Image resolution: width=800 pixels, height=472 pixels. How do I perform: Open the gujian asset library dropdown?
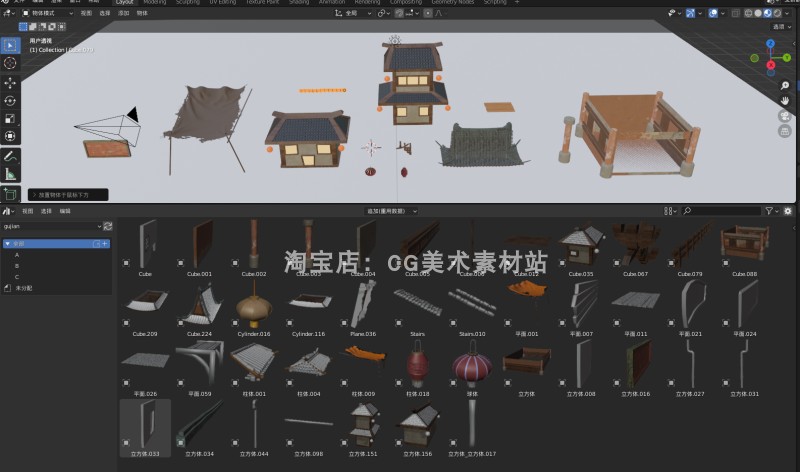pyautogui.click(x=52, y=226)
